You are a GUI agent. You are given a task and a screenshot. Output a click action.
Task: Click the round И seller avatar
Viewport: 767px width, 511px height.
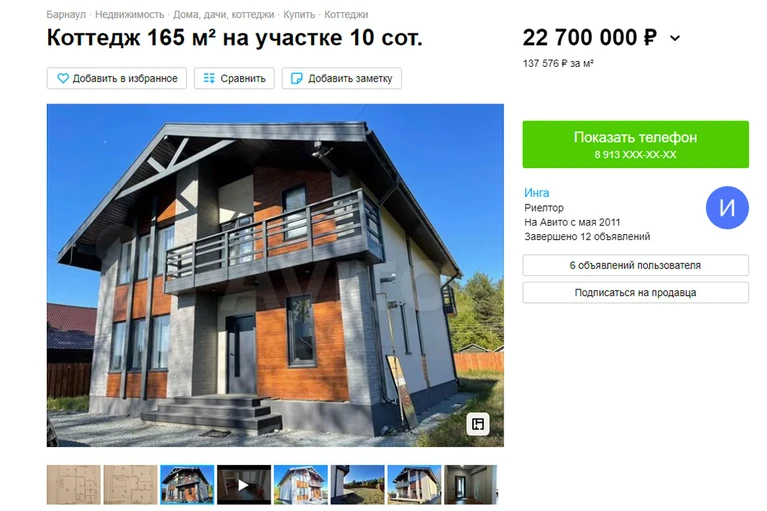[x=727, y=207]
